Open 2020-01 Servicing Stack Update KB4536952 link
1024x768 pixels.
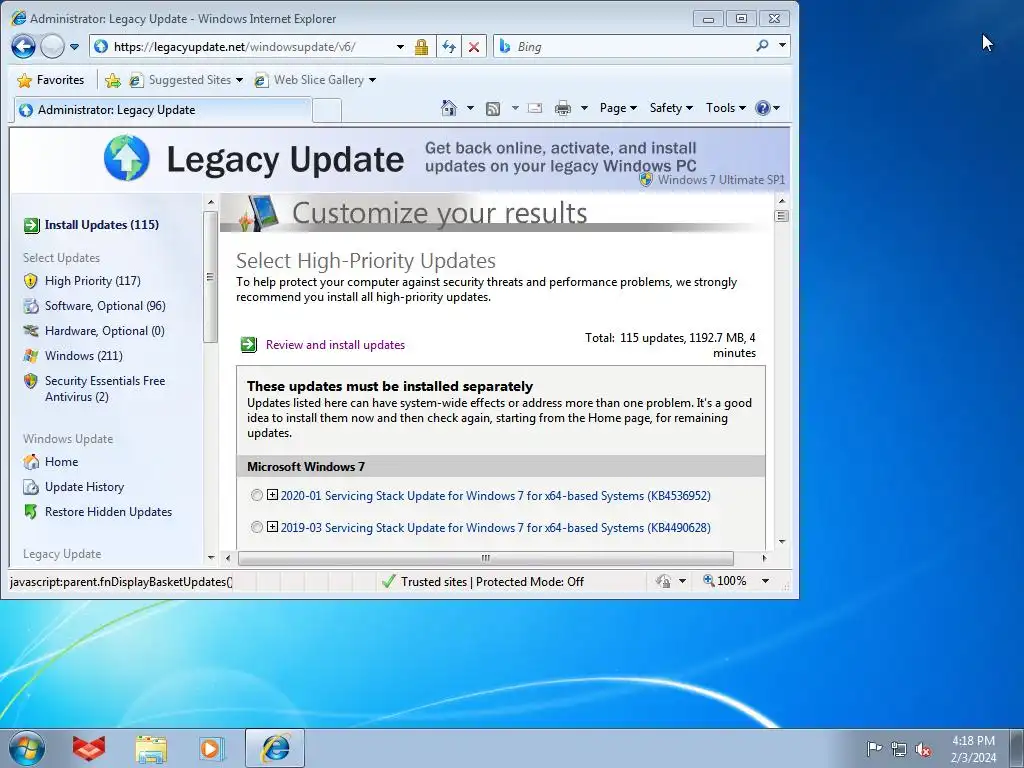pyautogui.click(x=496, y=496)
